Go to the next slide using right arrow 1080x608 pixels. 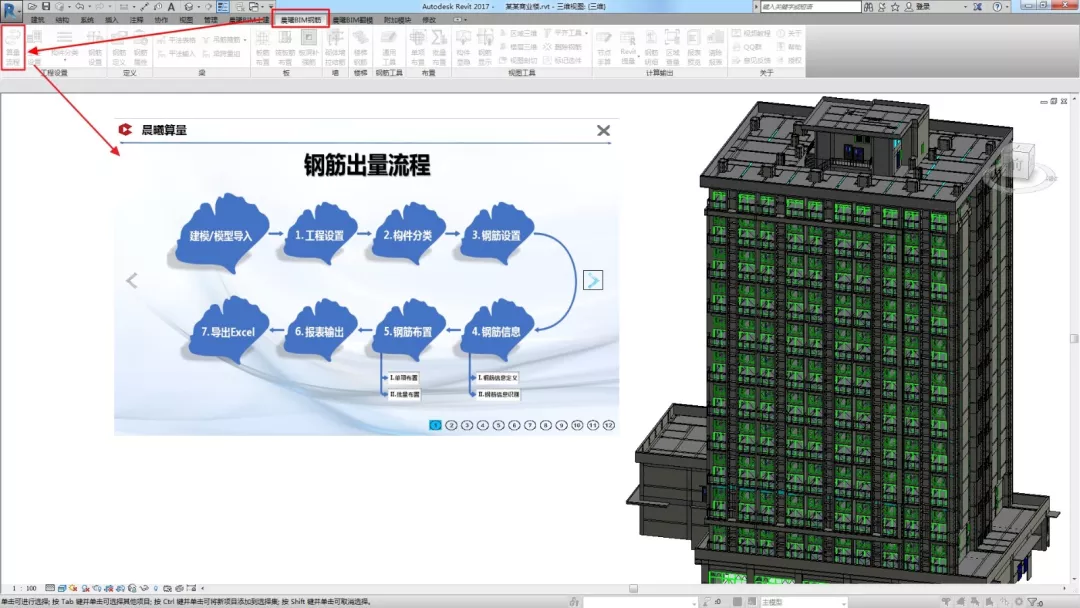[593, 280]
